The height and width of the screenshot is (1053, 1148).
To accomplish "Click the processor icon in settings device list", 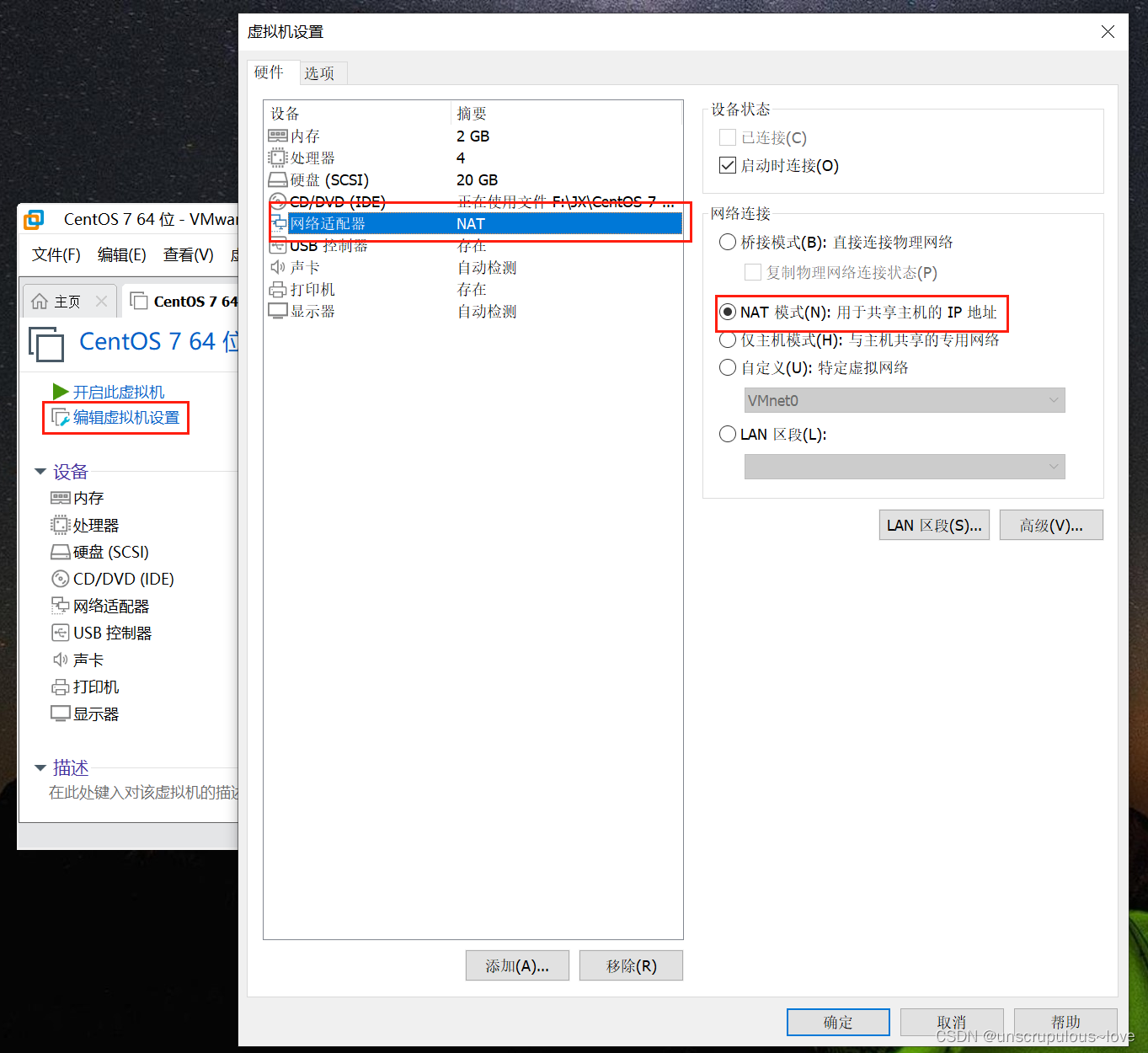I will [277, 158].
